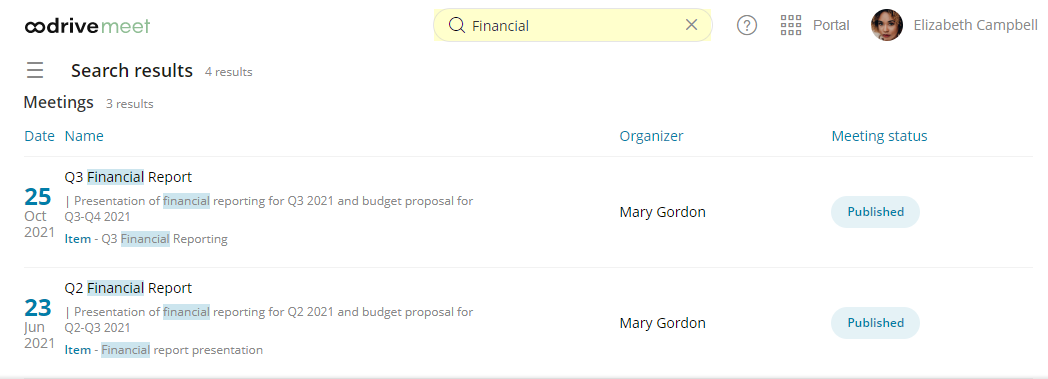1048x379 pixels.
Task: Open the Portal text link
Action: click(x=831, y=25)
